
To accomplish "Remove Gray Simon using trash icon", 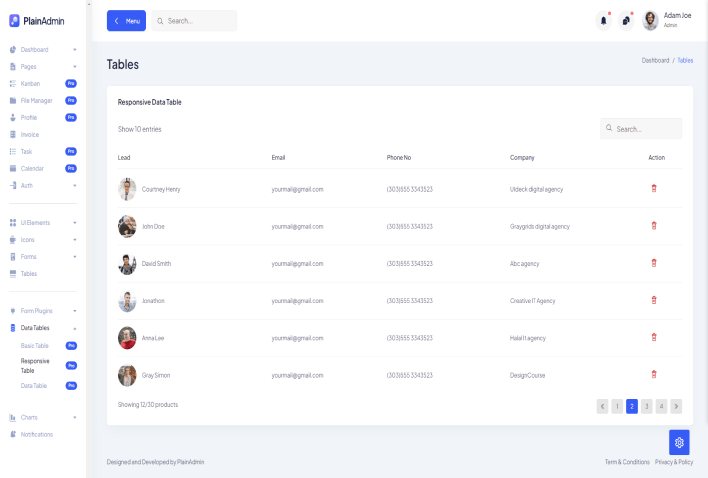I will 654,374.
